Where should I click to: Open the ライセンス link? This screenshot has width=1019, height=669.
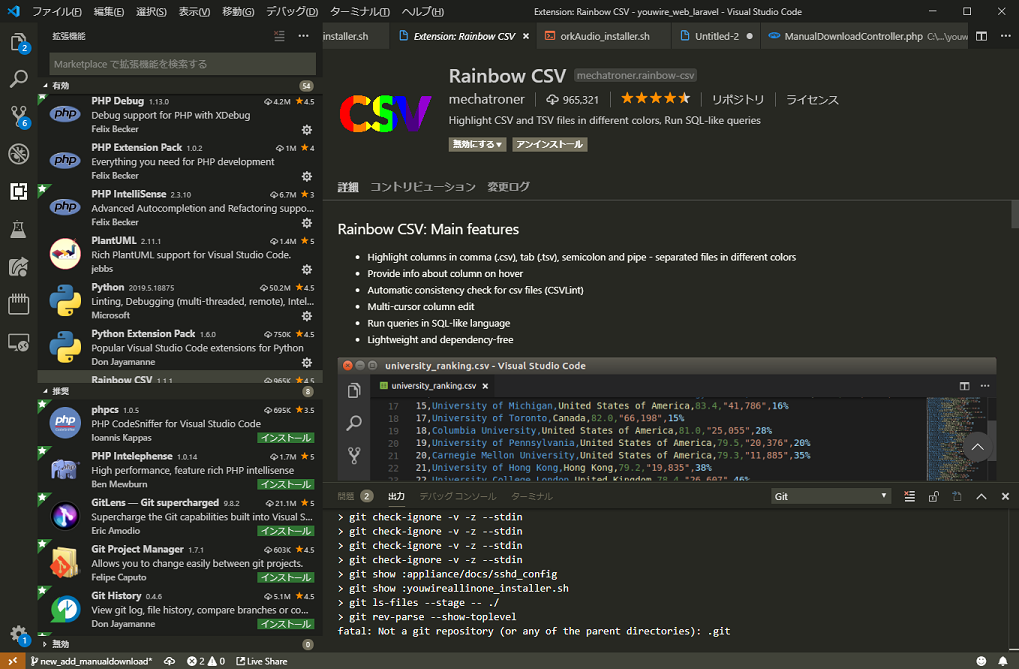[812, 99]
